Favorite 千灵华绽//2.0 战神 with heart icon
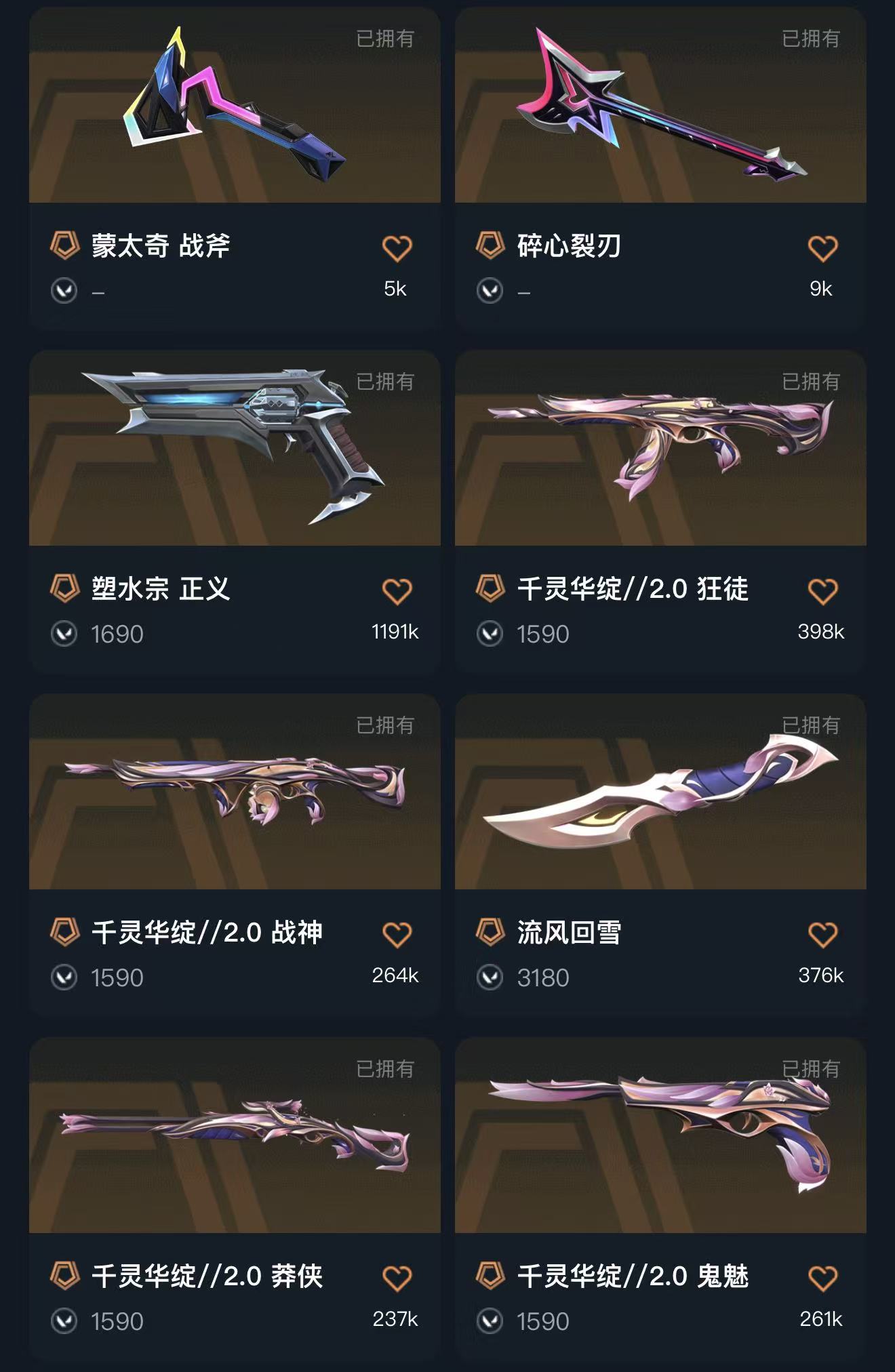 (397, 935)
